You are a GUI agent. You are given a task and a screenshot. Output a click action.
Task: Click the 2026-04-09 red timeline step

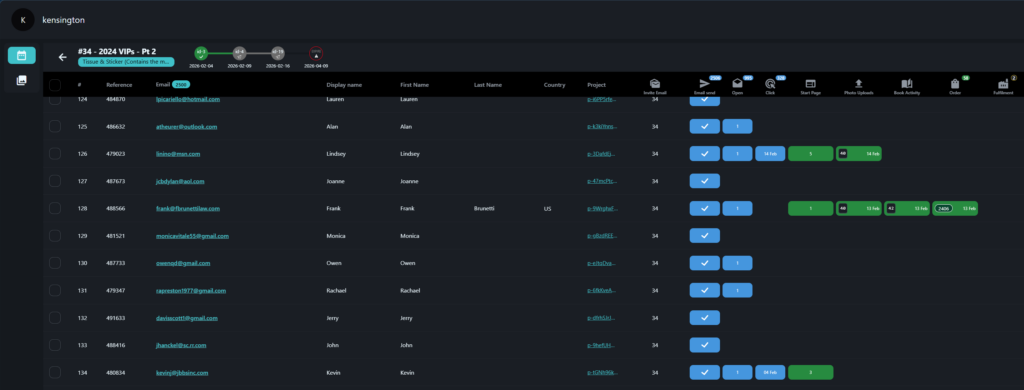point(316,53)
